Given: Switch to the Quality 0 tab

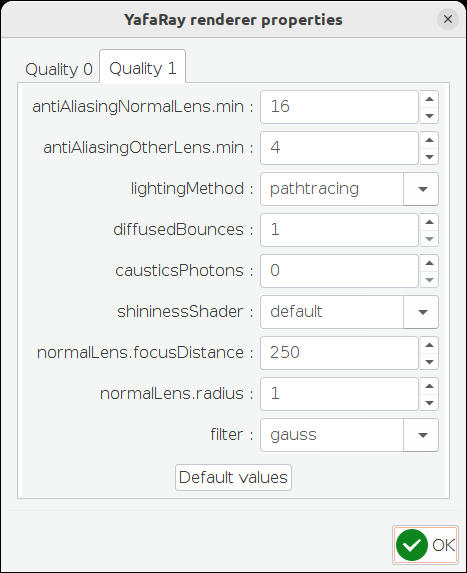Looking at the screenshot, I should pyautogui.click(x=58, y=69).
